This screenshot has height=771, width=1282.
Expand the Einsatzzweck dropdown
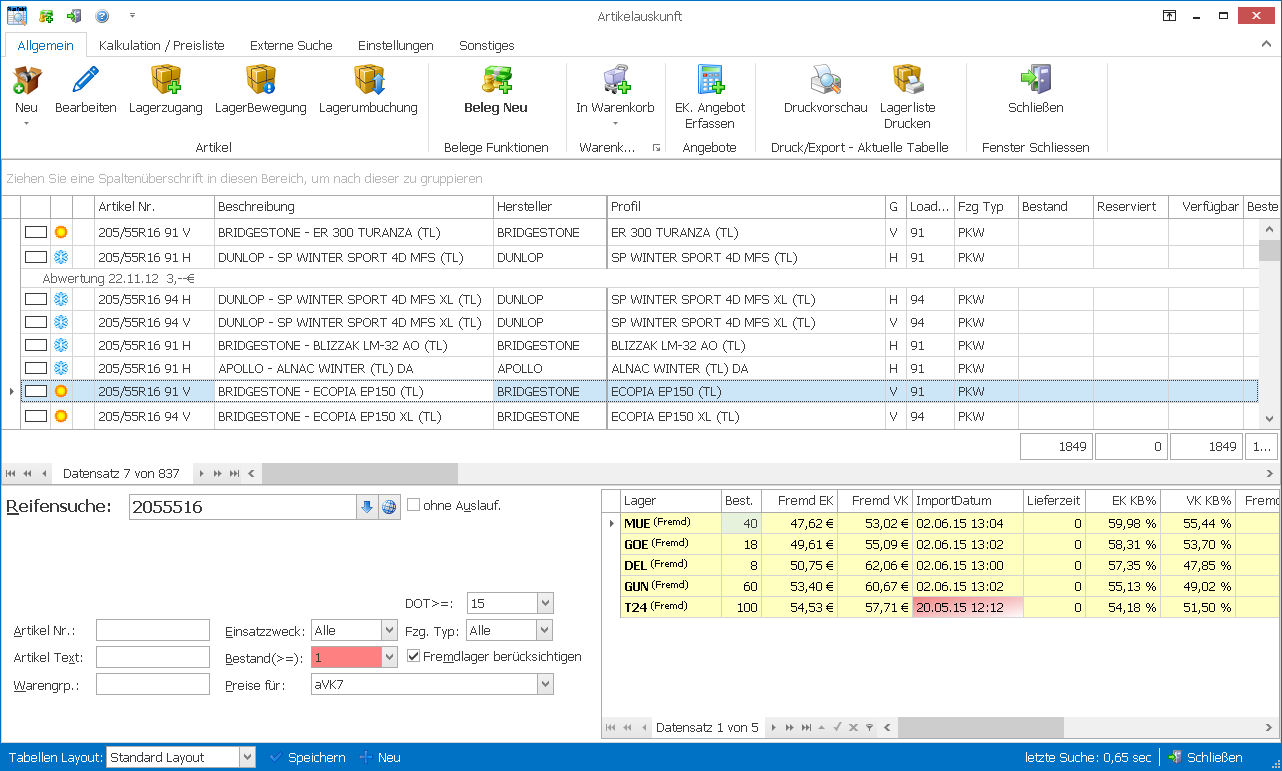[389, 630]
